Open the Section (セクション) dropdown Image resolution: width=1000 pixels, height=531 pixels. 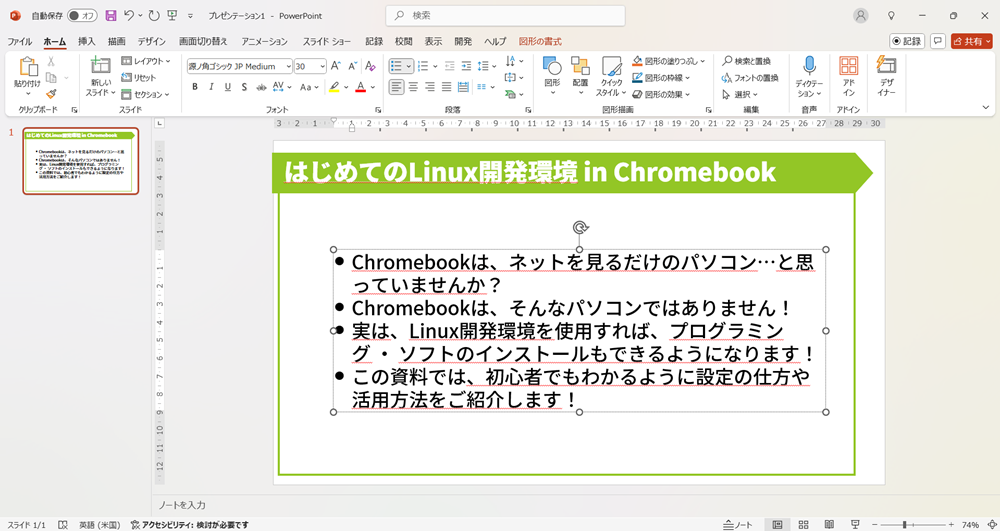[145, 94]
